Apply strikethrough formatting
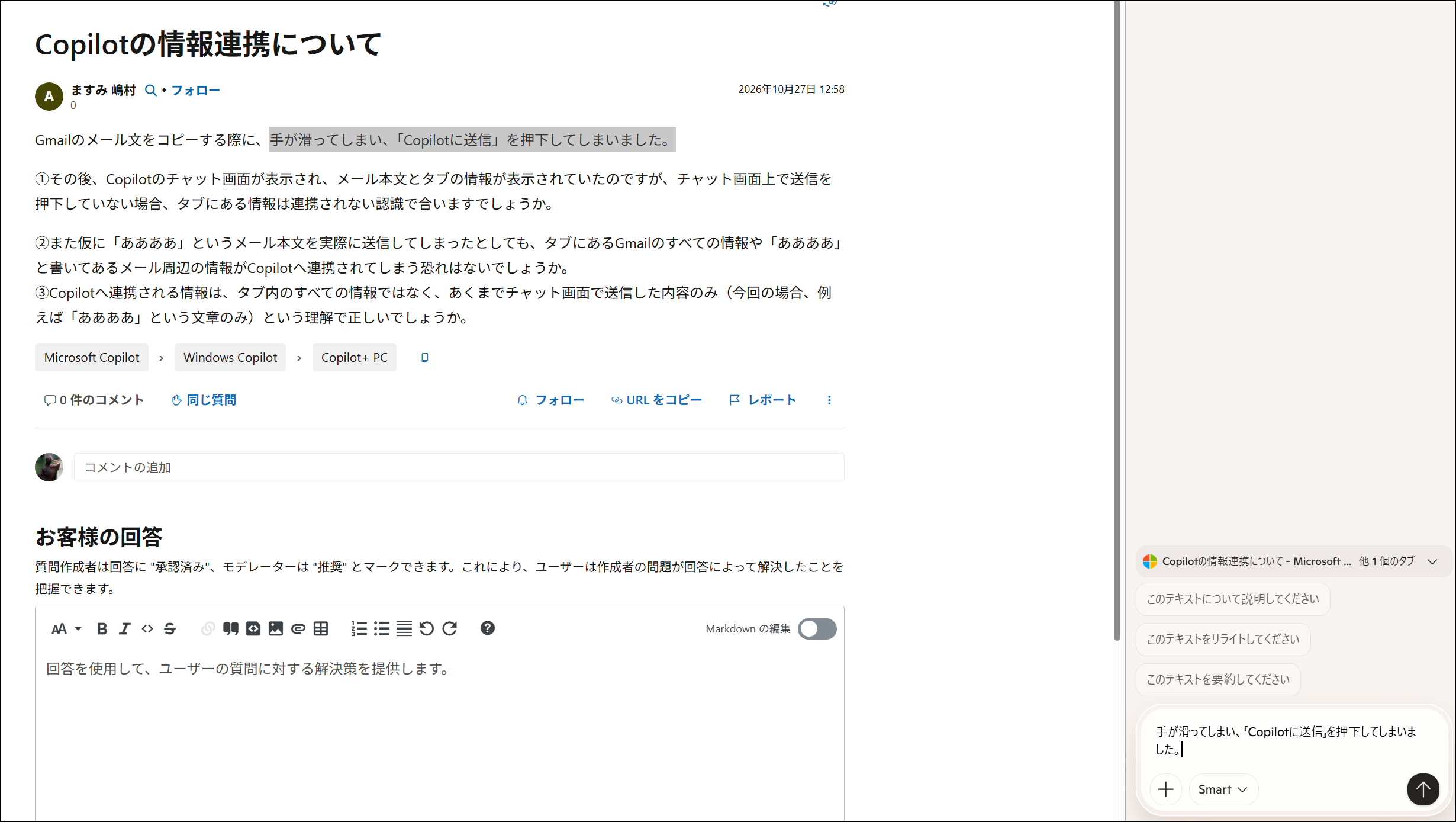Image resolution: width=1456 pixels, height=822 pixels. [170, 629]
